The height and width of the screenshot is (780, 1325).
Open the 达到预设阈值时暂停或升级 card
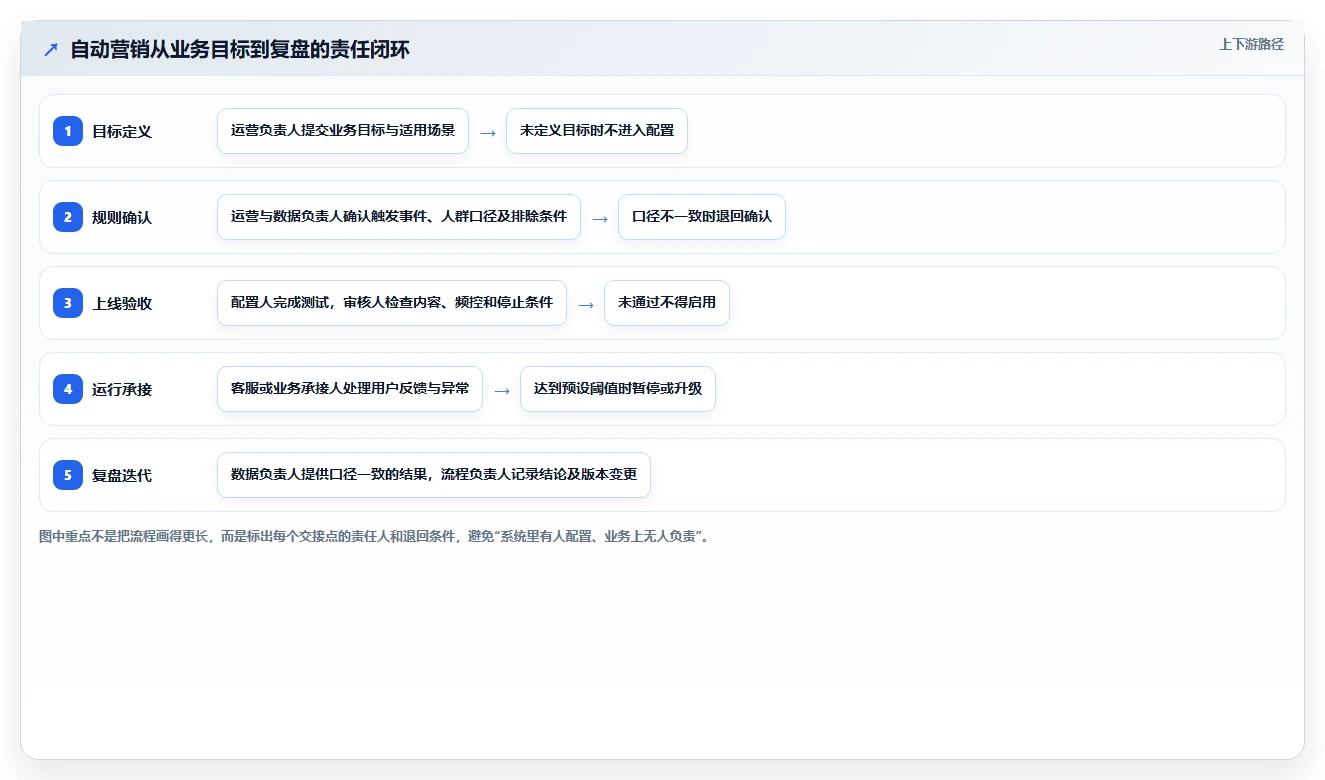(618, 389)
